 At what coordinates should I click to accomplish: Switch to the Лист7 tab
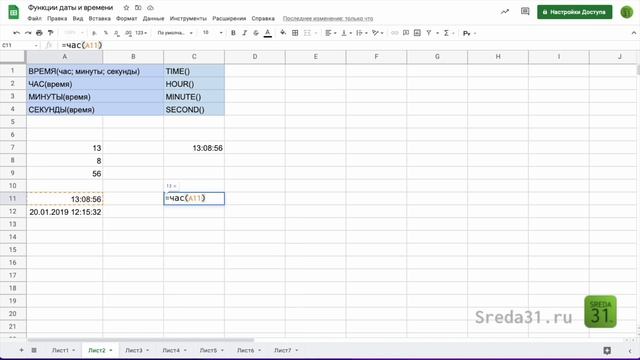[286, 350]
